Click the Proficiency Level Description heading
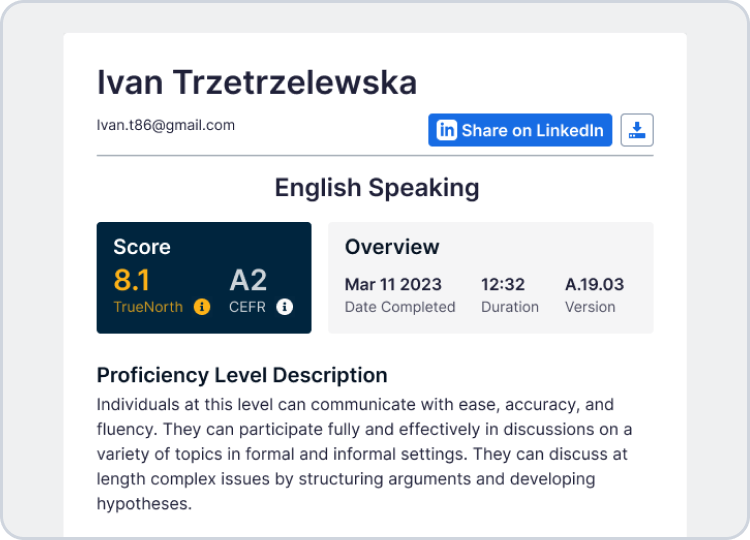This screenshot has height=540, width=750. click(242, 375)
